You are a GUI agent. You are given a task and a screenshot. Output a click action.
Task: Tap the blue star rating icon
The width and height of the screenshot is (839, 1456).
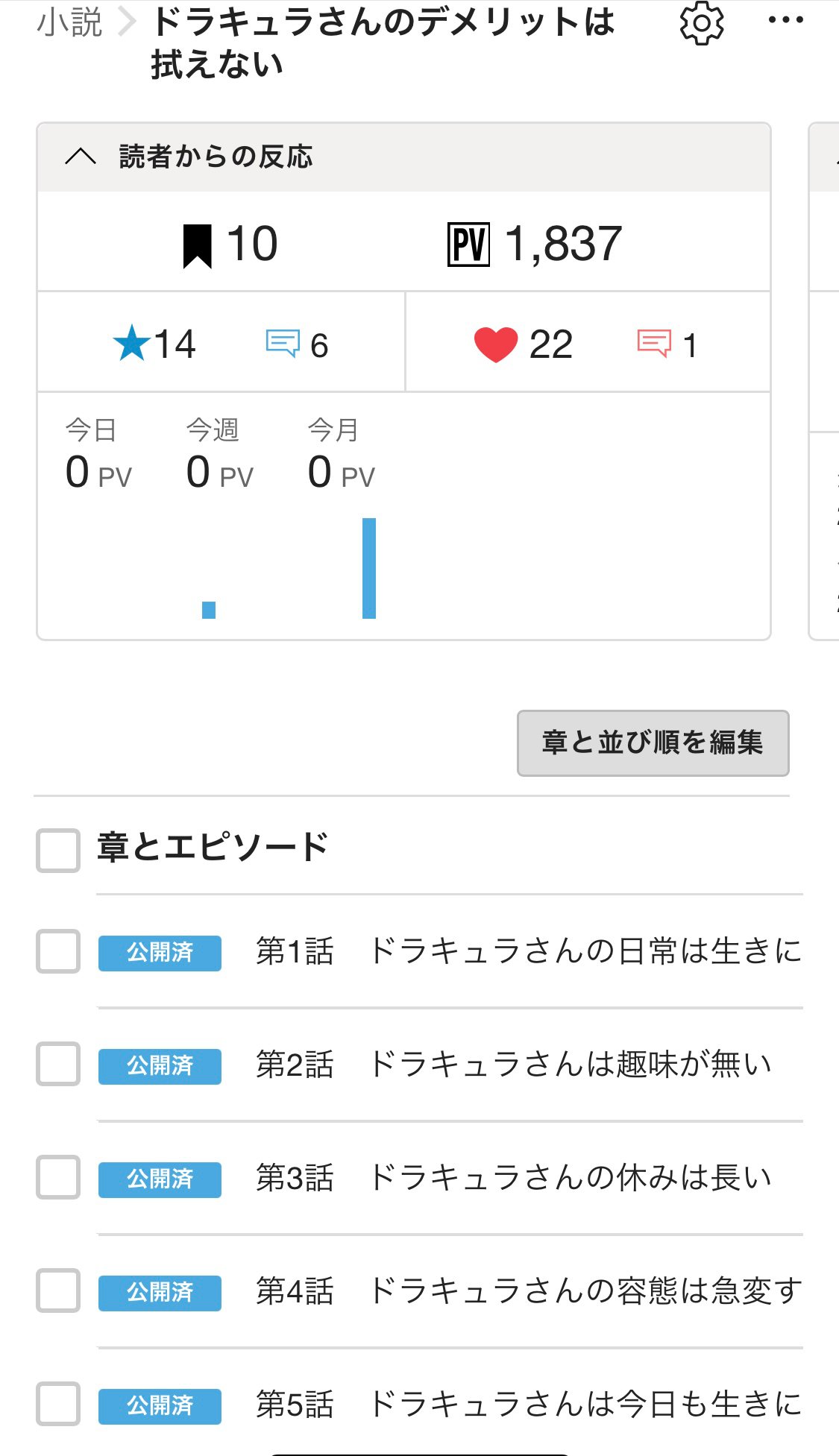[132, 344]
